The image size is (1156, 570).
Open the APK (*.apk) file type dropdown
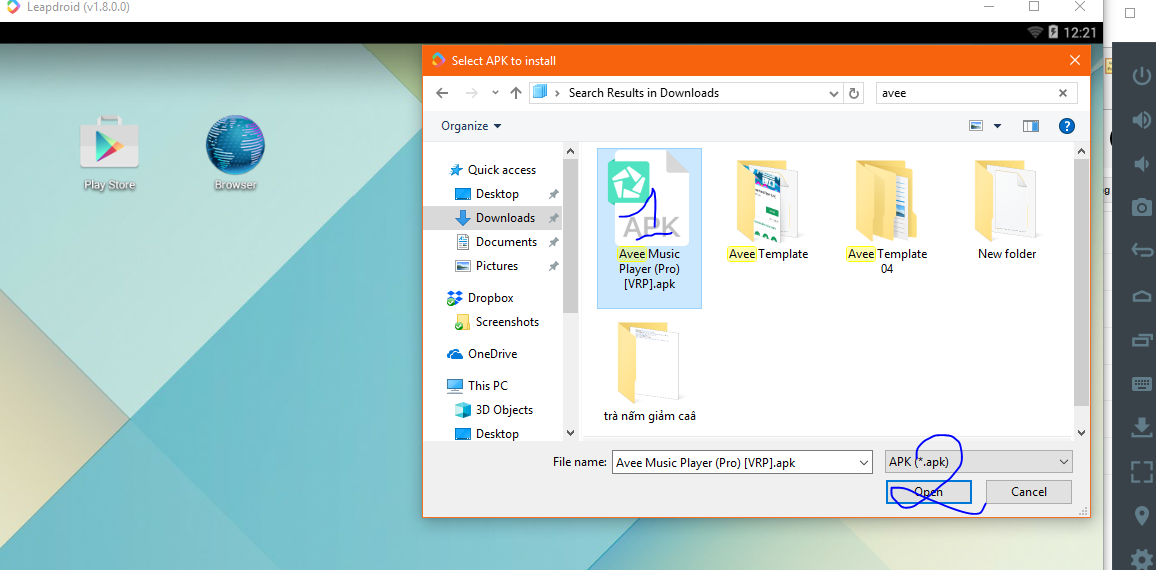978,462
